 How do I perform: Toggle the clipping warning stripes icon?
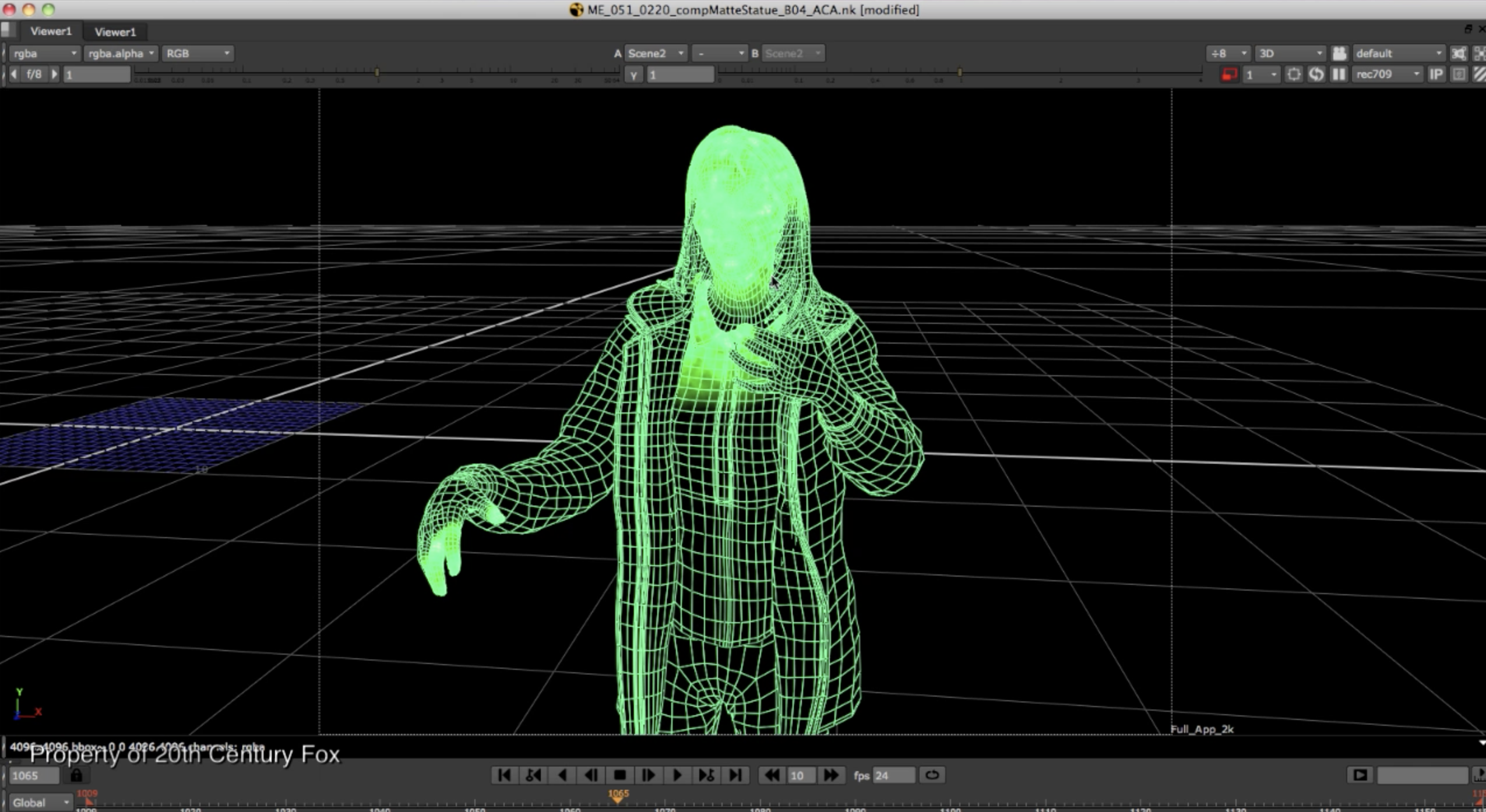point(1479,75)
